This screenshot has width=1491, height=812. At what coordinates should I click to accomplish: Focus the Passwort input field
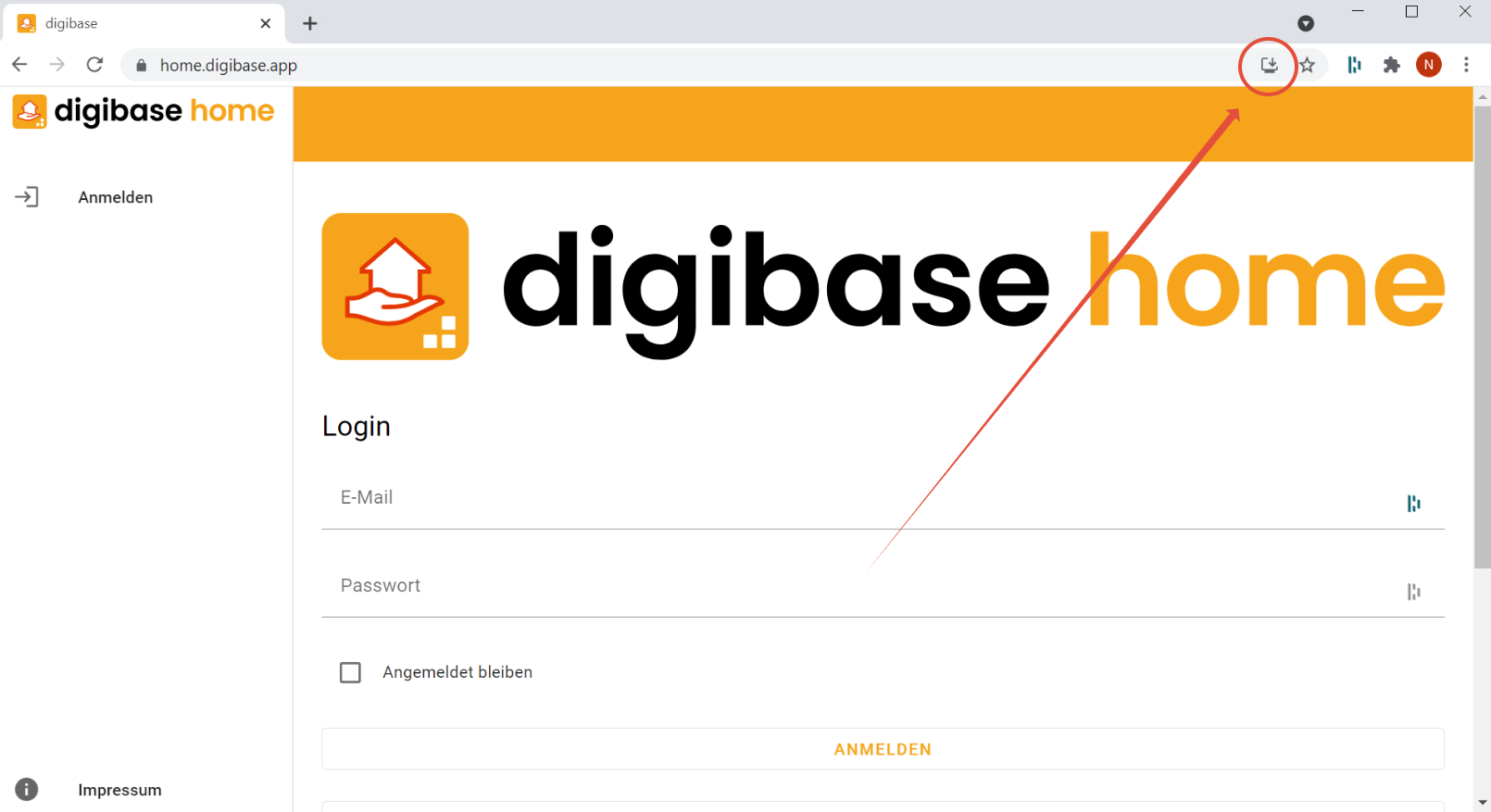[883, 586]
